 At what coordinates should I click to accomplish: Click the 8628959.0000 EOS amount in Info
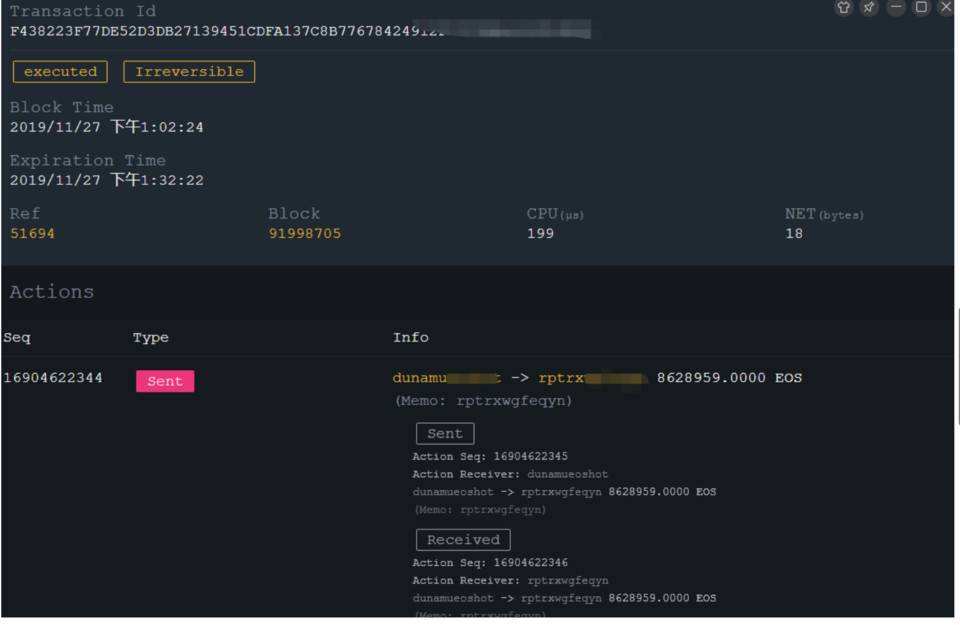[x=729, y=378]
